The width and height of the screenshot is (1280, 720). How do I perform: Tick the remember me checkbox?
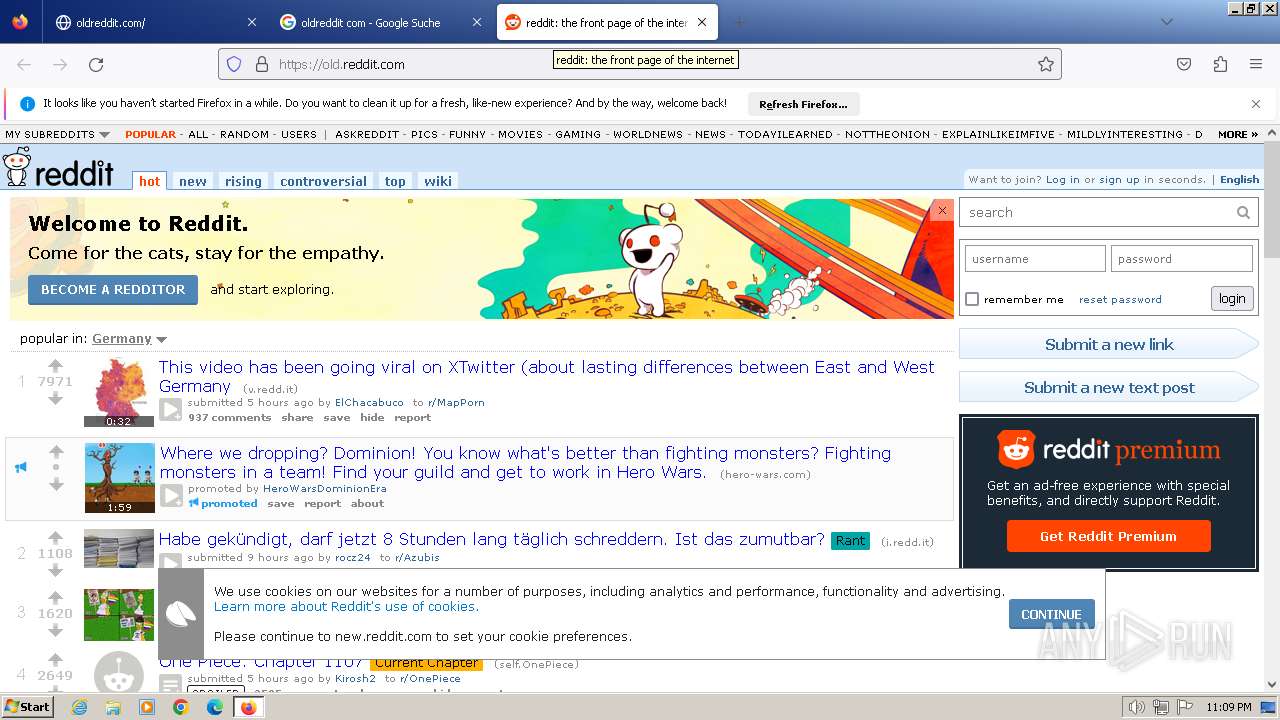point(972,299)
